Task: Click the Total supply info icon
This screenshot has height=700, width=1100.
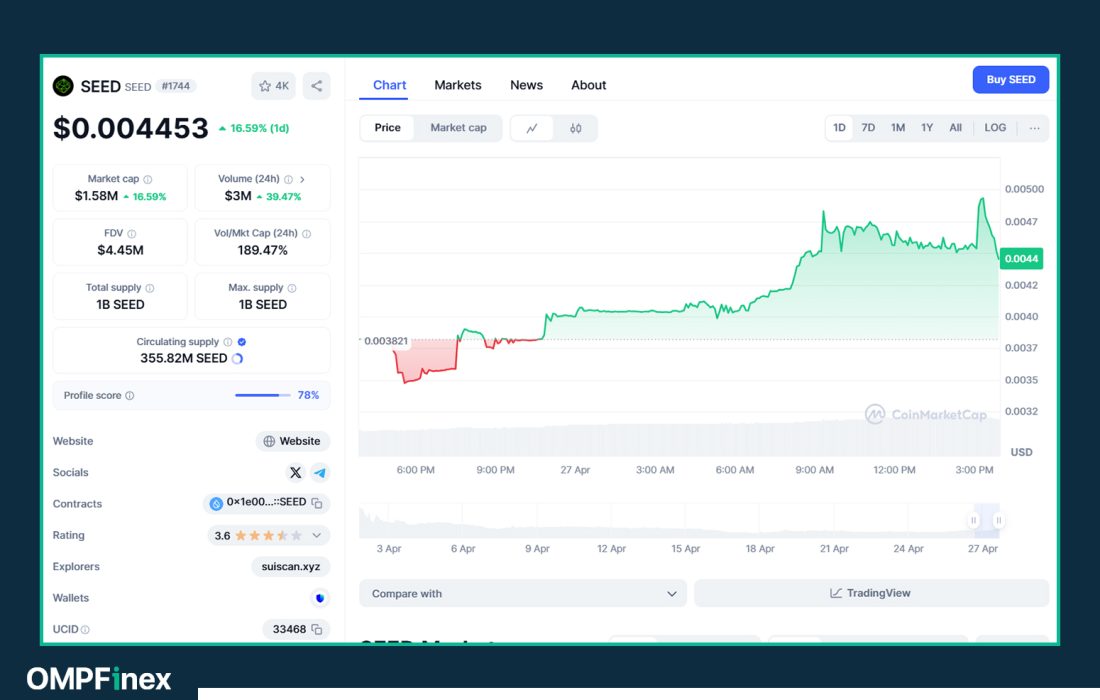Action: (149, 288)
